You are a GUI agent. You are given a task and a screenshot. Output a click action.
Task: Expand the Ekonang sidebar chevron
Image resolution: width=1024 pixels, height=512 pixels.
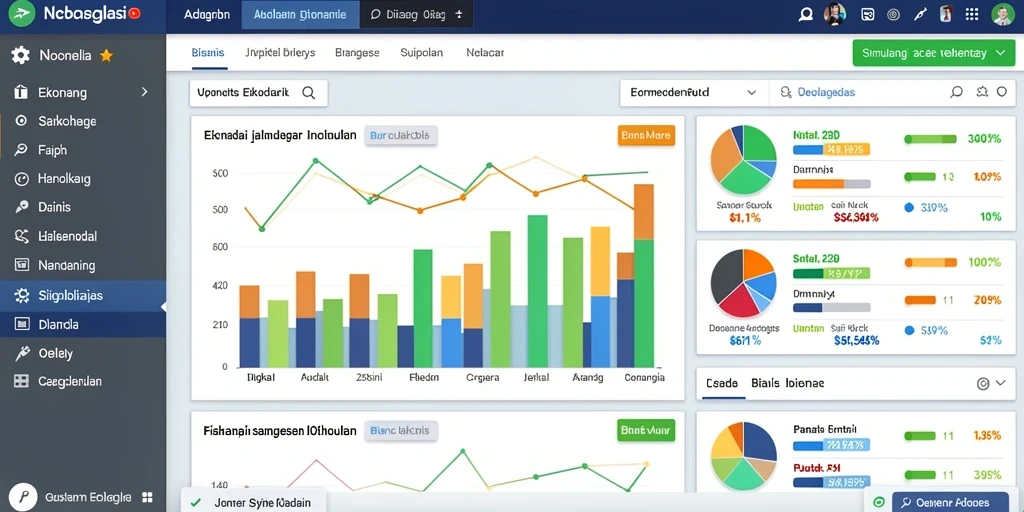(144, 92)
